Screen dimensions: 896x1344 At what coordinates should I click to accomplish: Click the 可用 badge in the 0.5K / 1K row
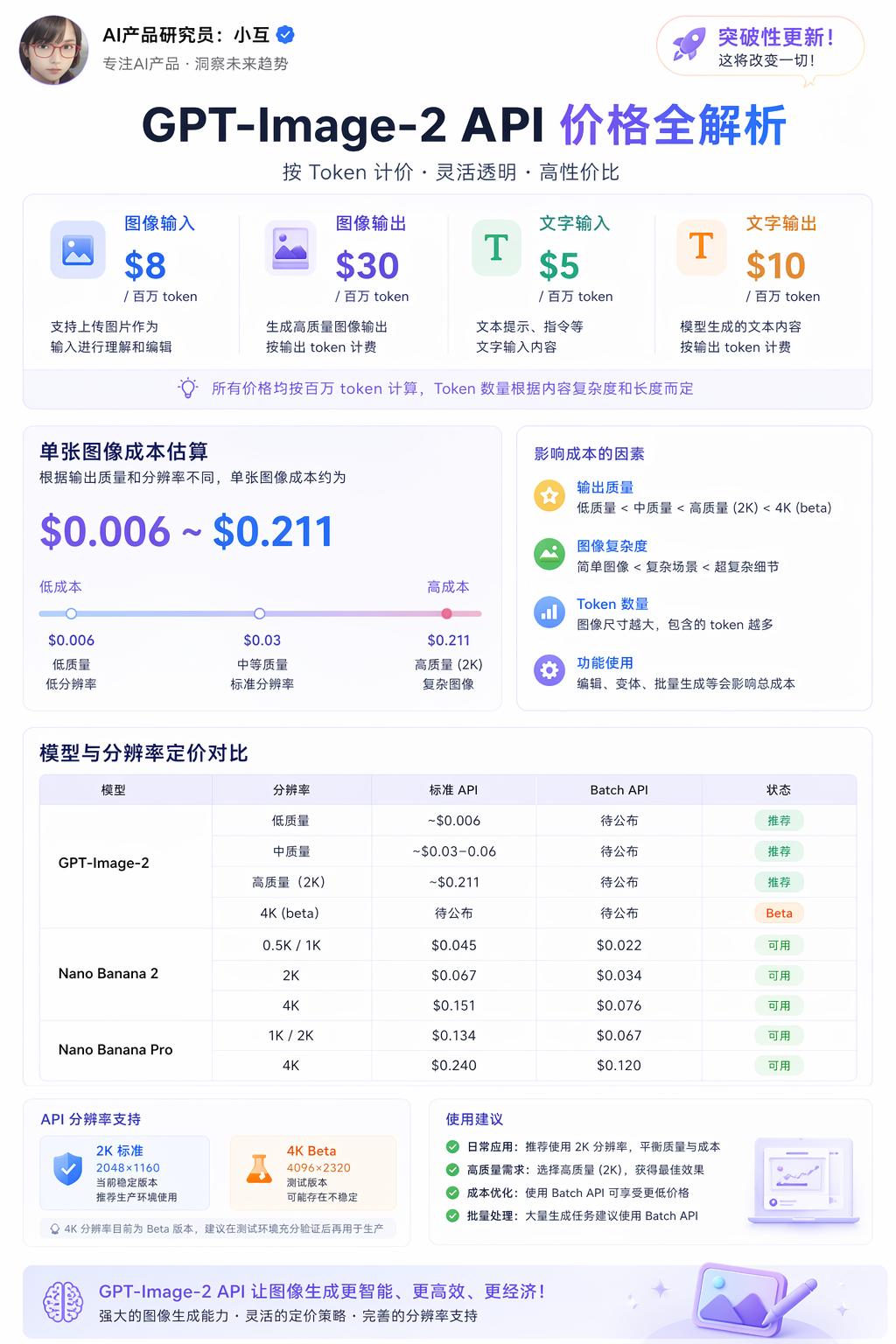coord(779,945)
